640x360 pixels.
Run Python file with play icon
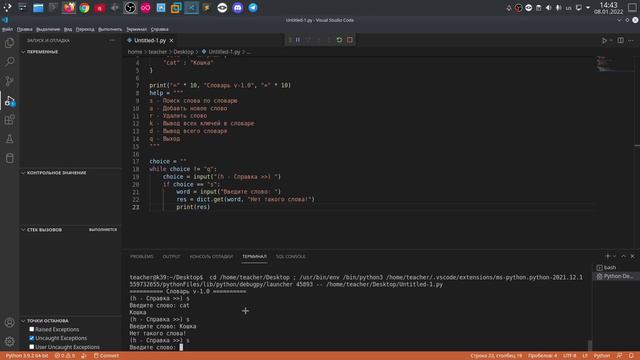pyautogui.click(x=604, y=40)
